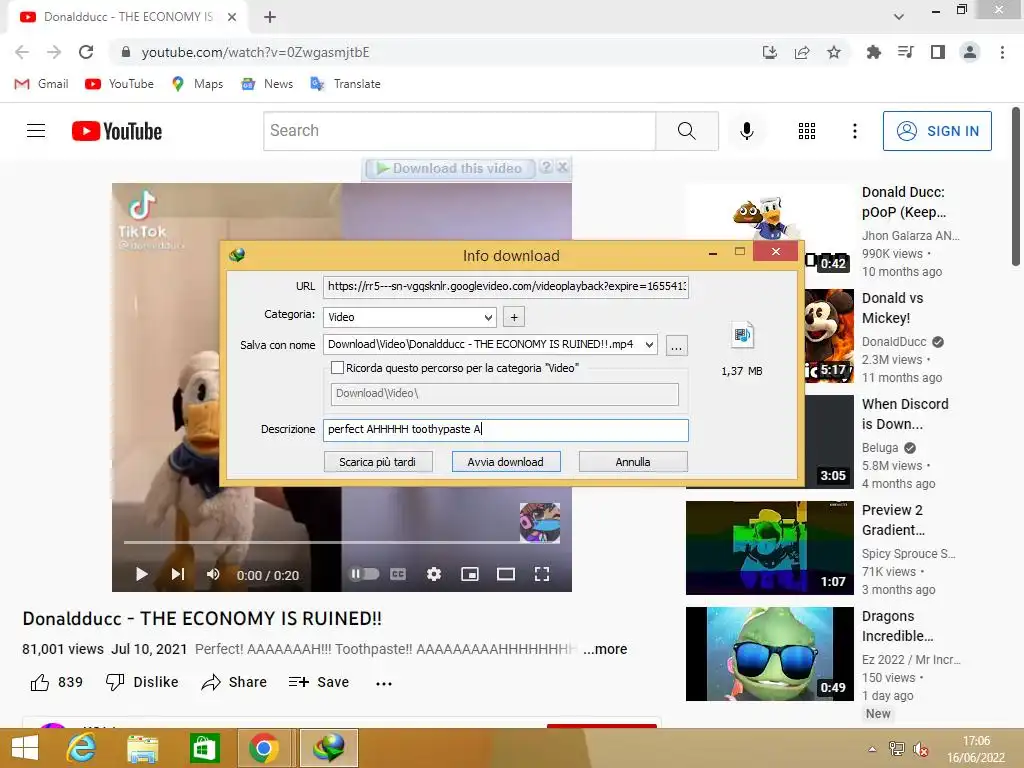Open more actions ellipsis under video
Screen dimensions: 1024x768
click(384, 683)
